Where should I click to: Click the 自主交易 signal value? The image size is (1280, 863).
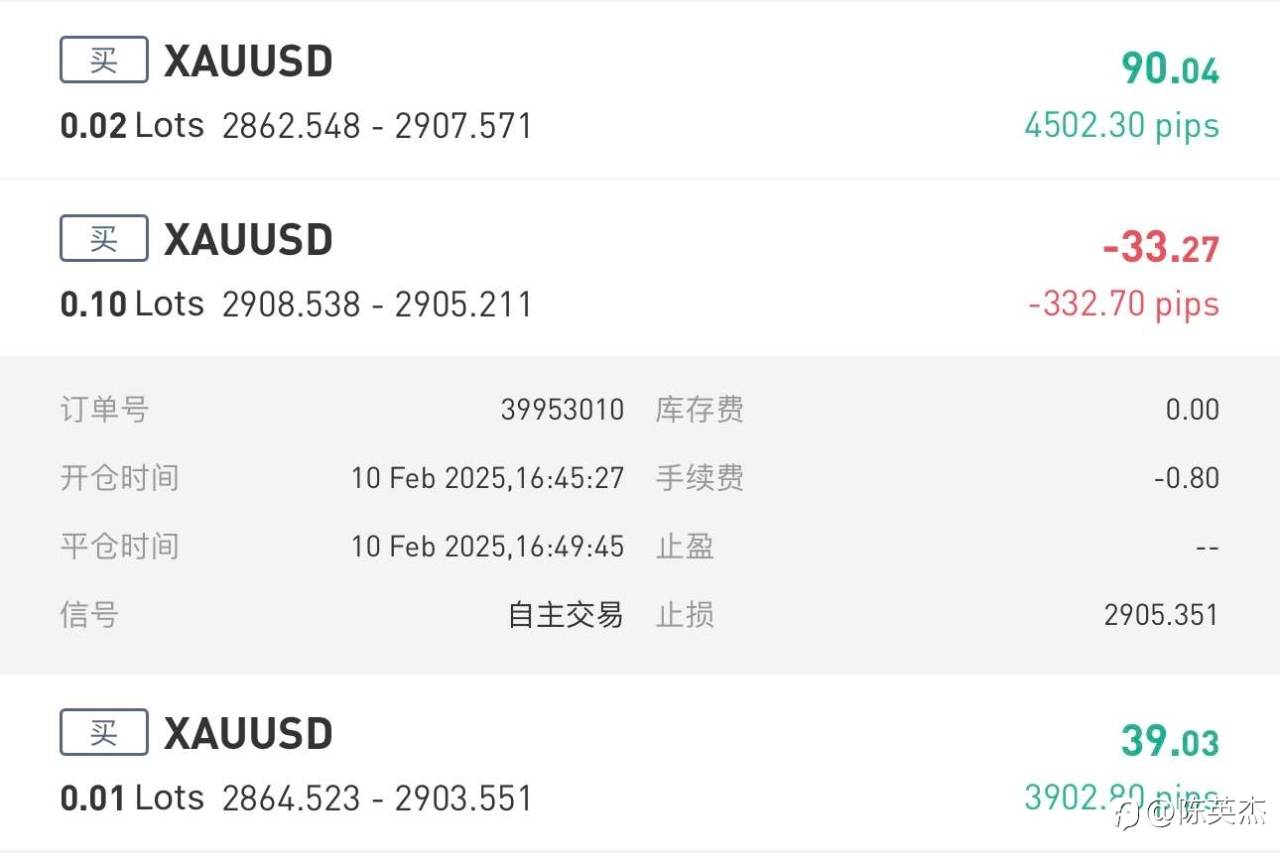click(x=565, y=614)
